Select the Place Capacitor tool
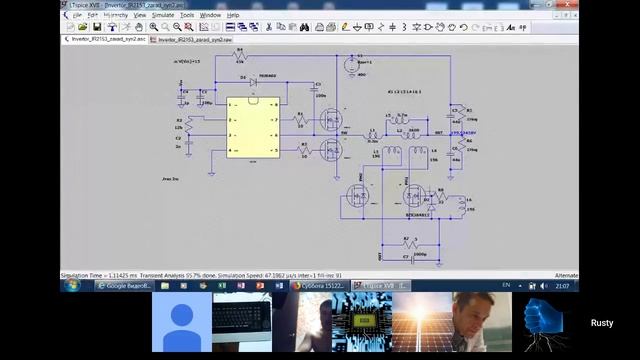 392,27
